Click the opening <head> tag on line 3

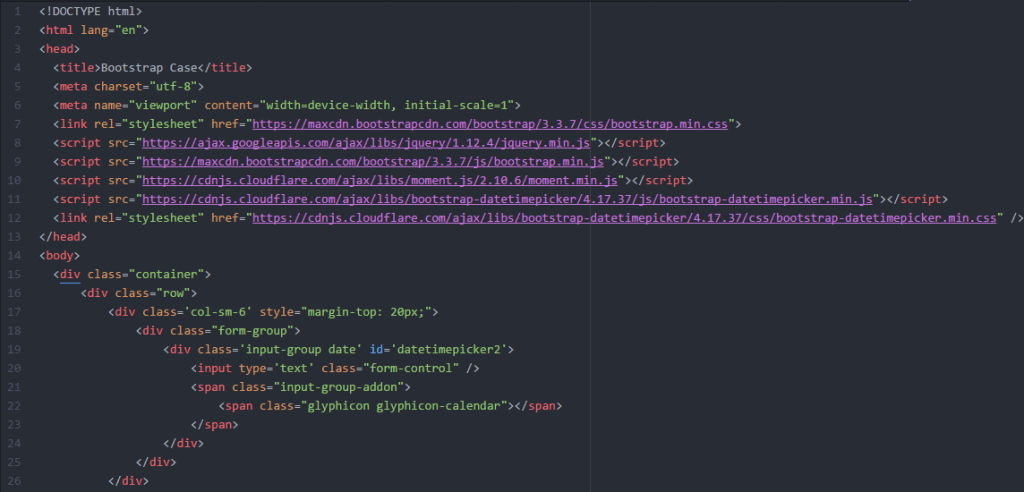pyautogui.click(x=59, y=49)
